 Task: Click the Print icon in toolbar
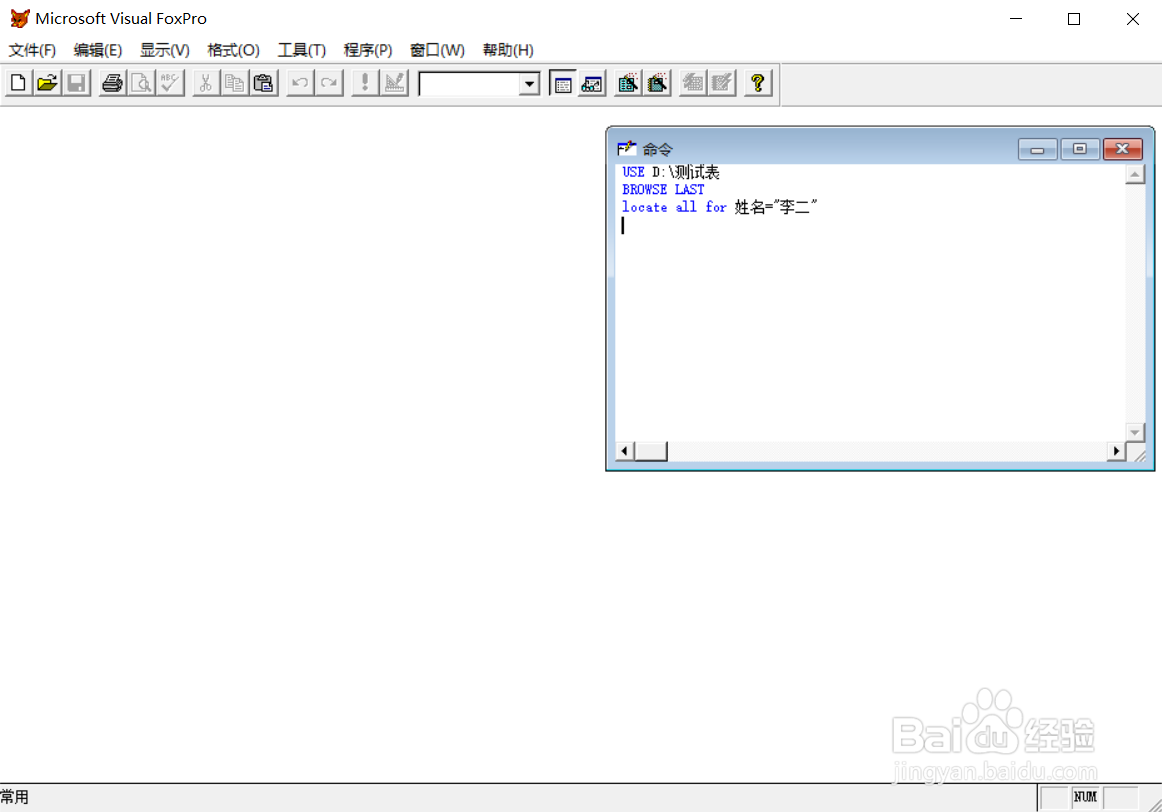[113, 83]
